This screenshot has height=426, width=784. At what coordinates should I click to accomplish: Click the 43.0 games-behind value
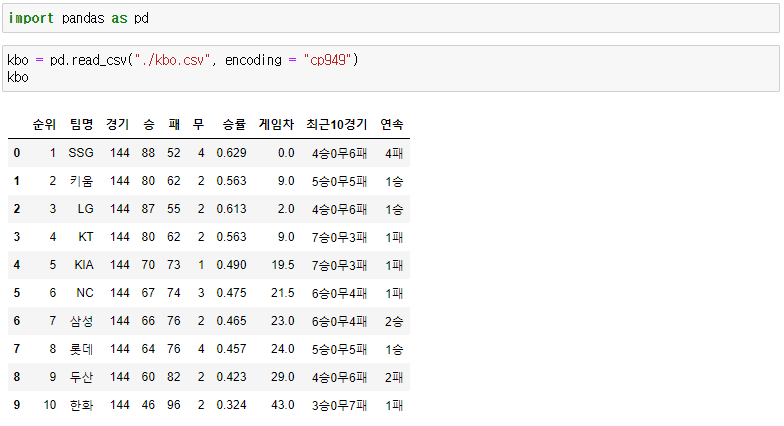point(283,404)
